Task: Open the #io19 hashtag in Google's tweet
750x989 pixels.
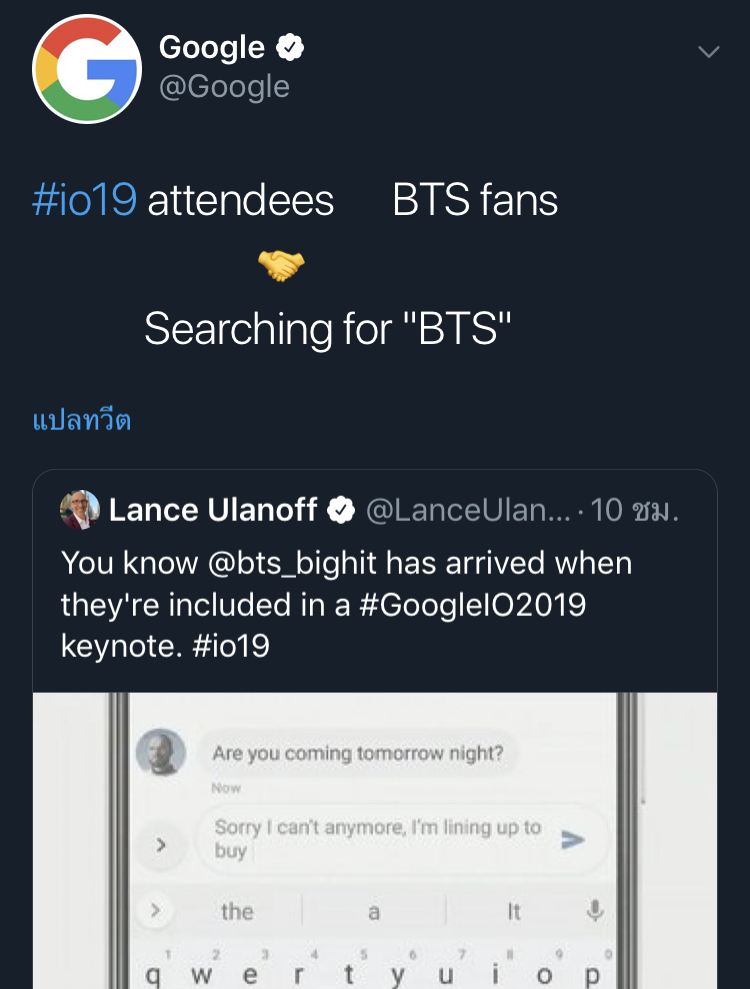Action: pyautogui.click(x=84, y=201)
